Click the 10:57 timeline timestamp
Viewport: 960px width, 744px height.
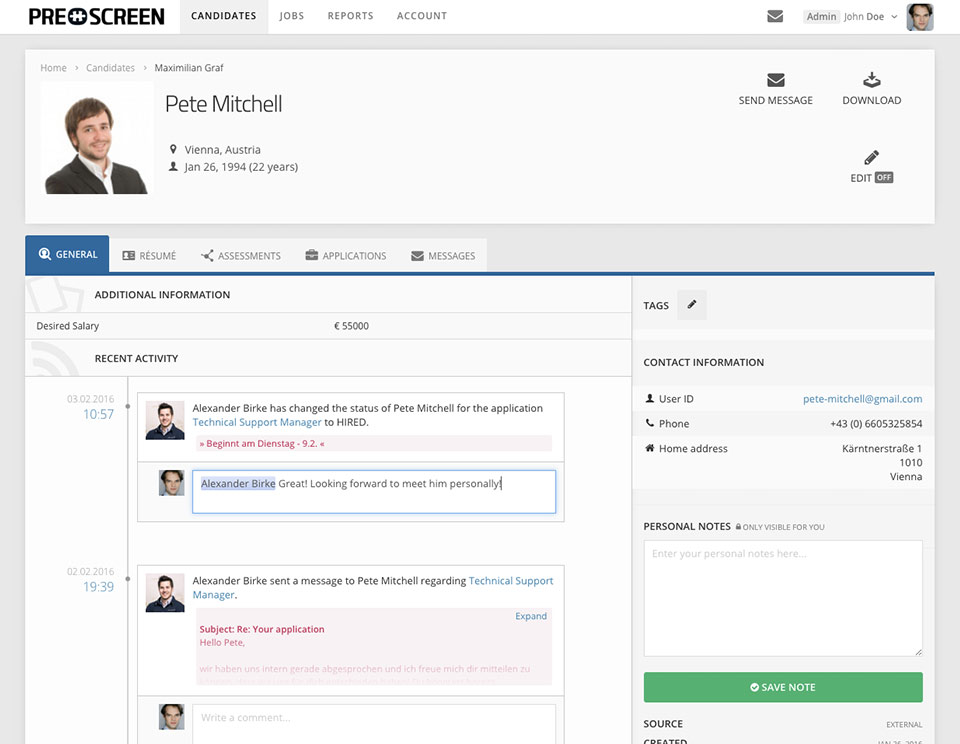click(x=99, y=415)
